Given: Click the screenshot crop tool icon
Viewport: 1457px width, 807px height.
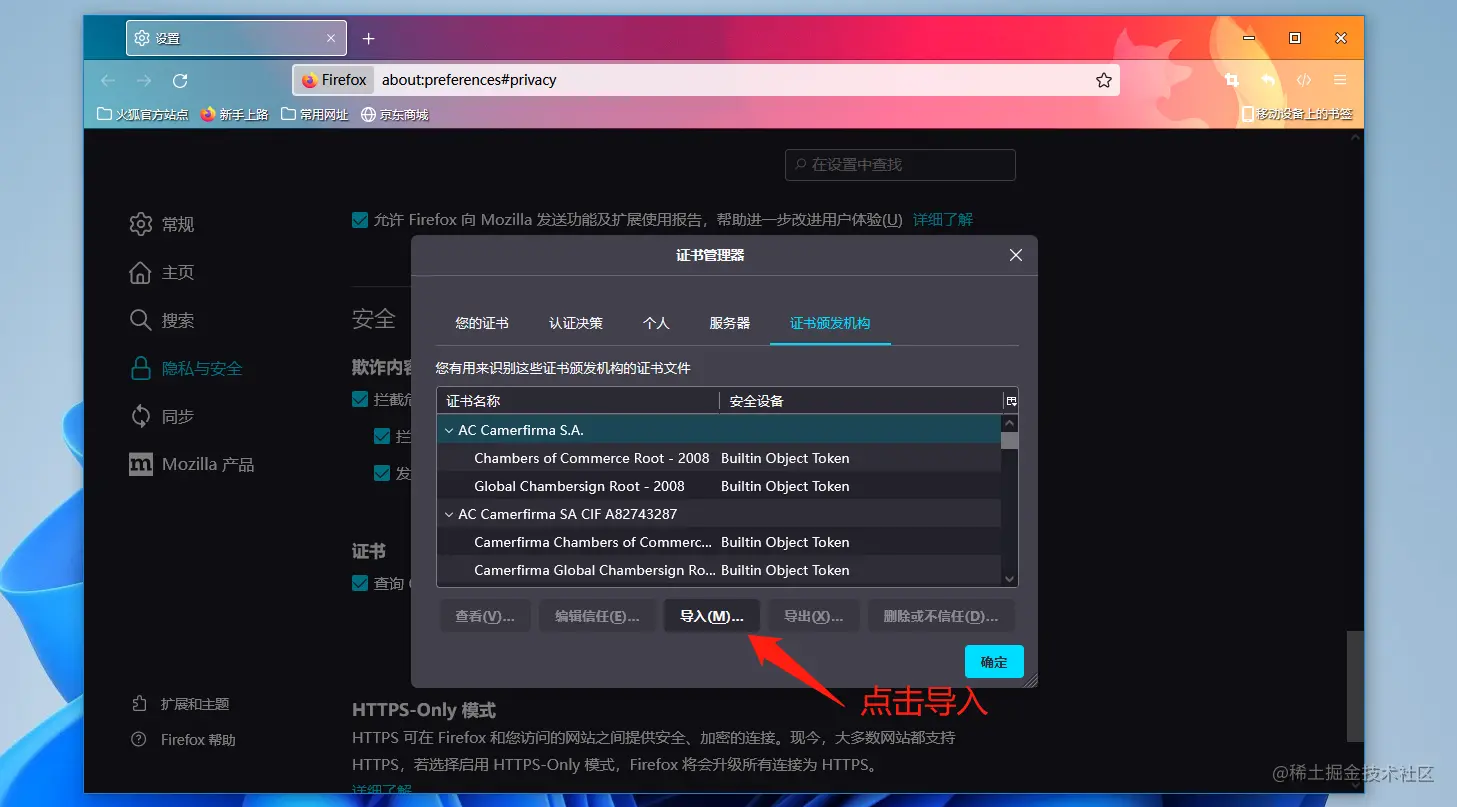Looking at the screenshot, I should [x=1232, y=80].
